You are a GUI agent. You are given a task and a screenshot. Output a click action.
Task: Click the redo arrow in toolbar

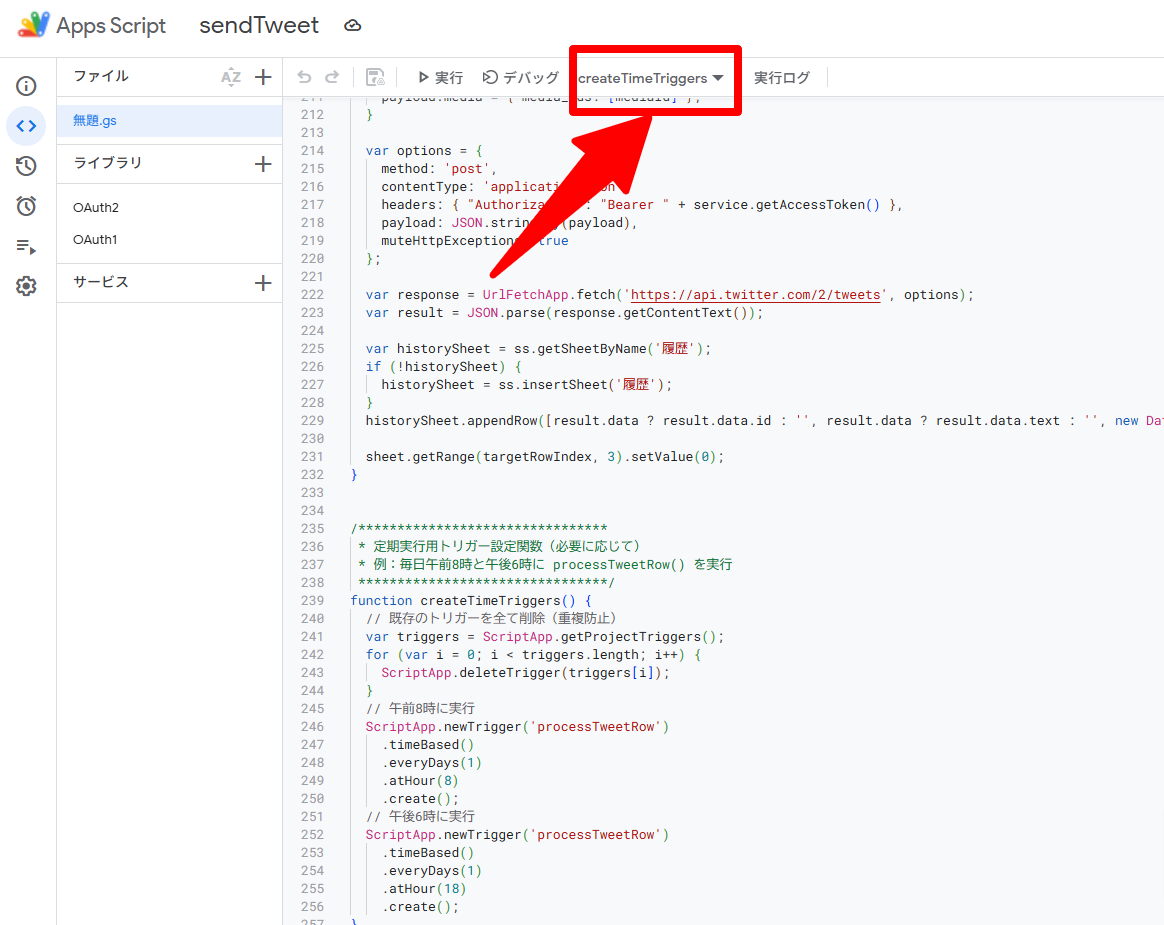(x=332, y=76)
